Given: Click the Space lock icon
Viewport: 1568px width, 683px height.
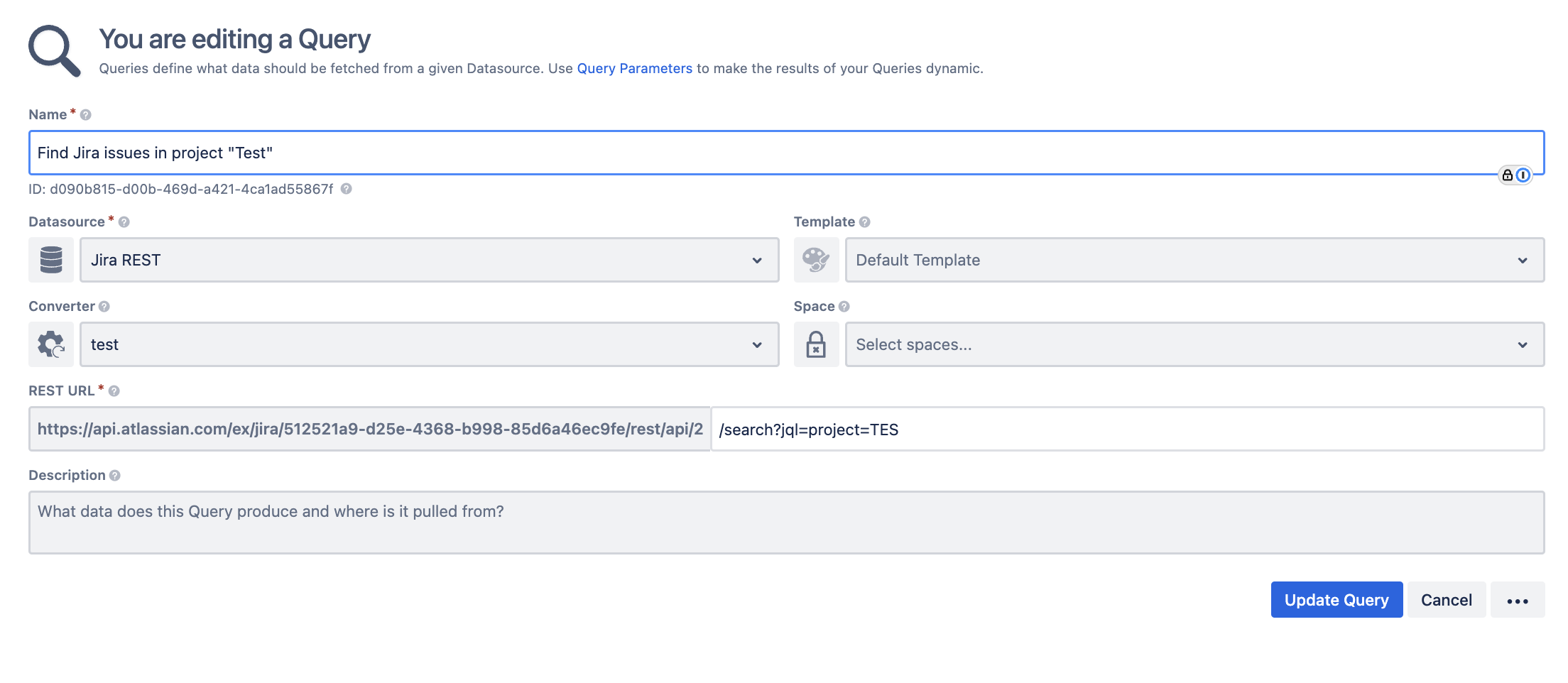Looking at the screenshot, I should (816, 344).
